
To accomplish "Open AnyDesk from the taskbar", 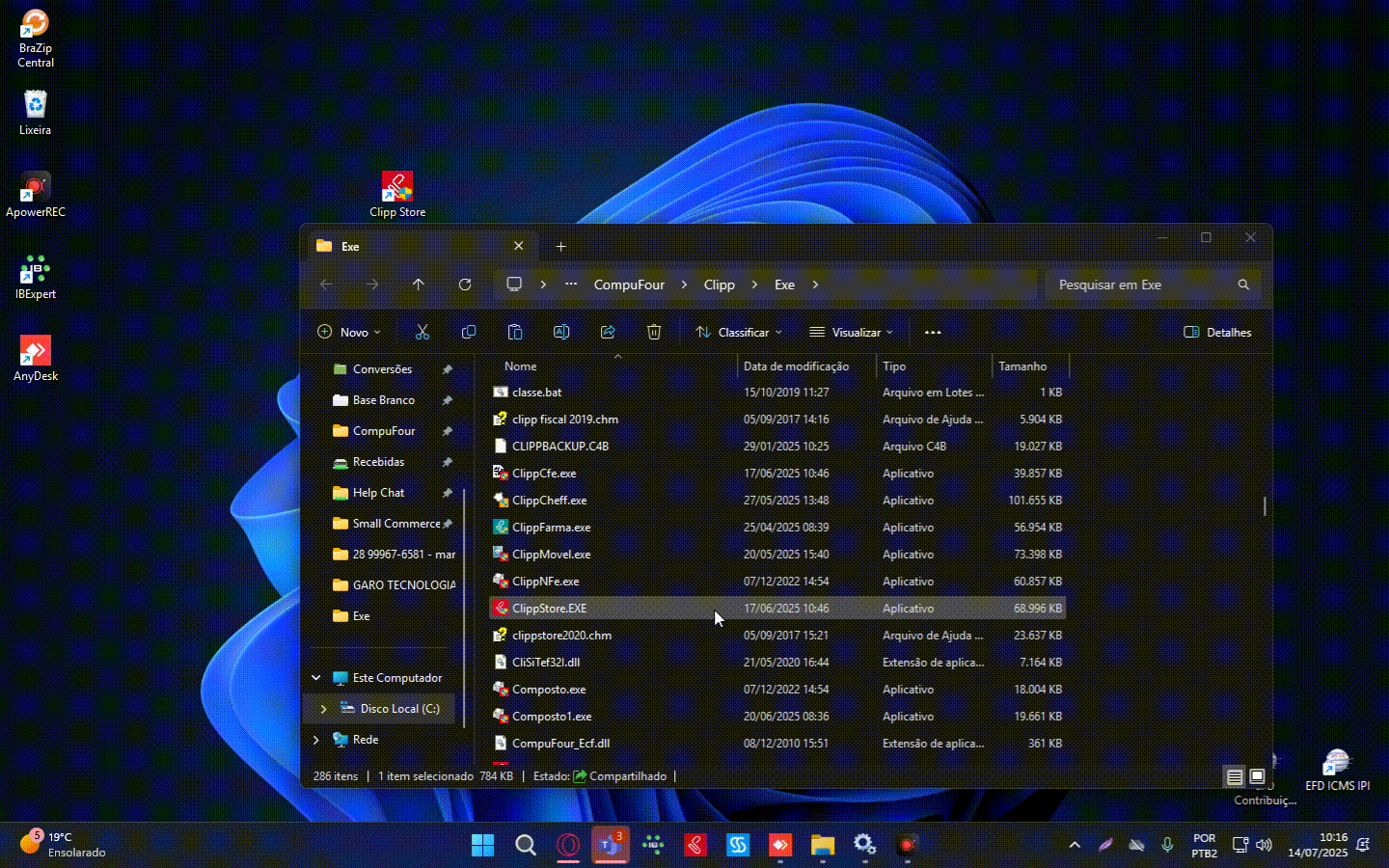I will click(x=779, y=846).
